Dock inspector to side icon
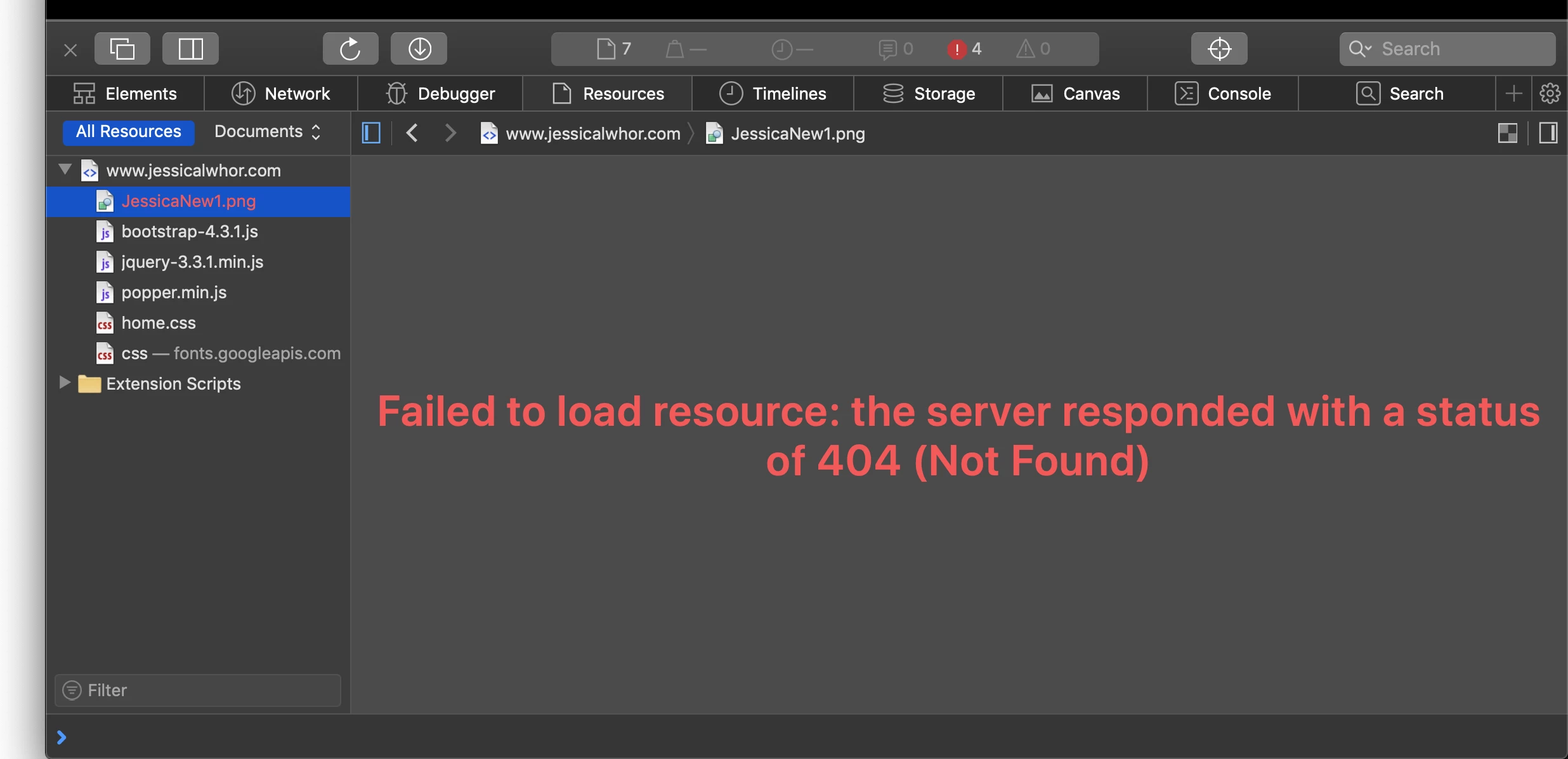The width and height of the screenshot is (1568, 759). [x=190, y=49]
